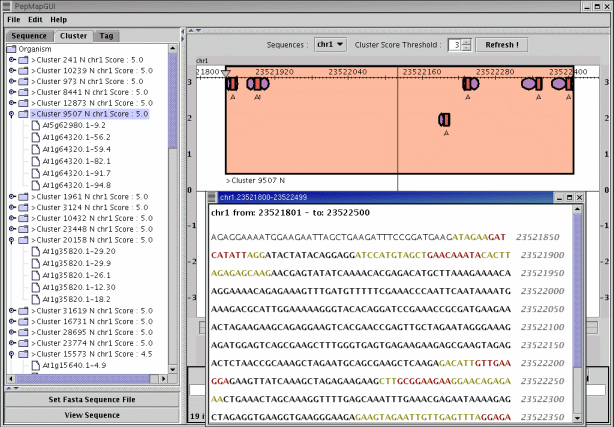Select the peptide tag marker at score 2
The image size is (614, 427).
(x=444, y=119)
